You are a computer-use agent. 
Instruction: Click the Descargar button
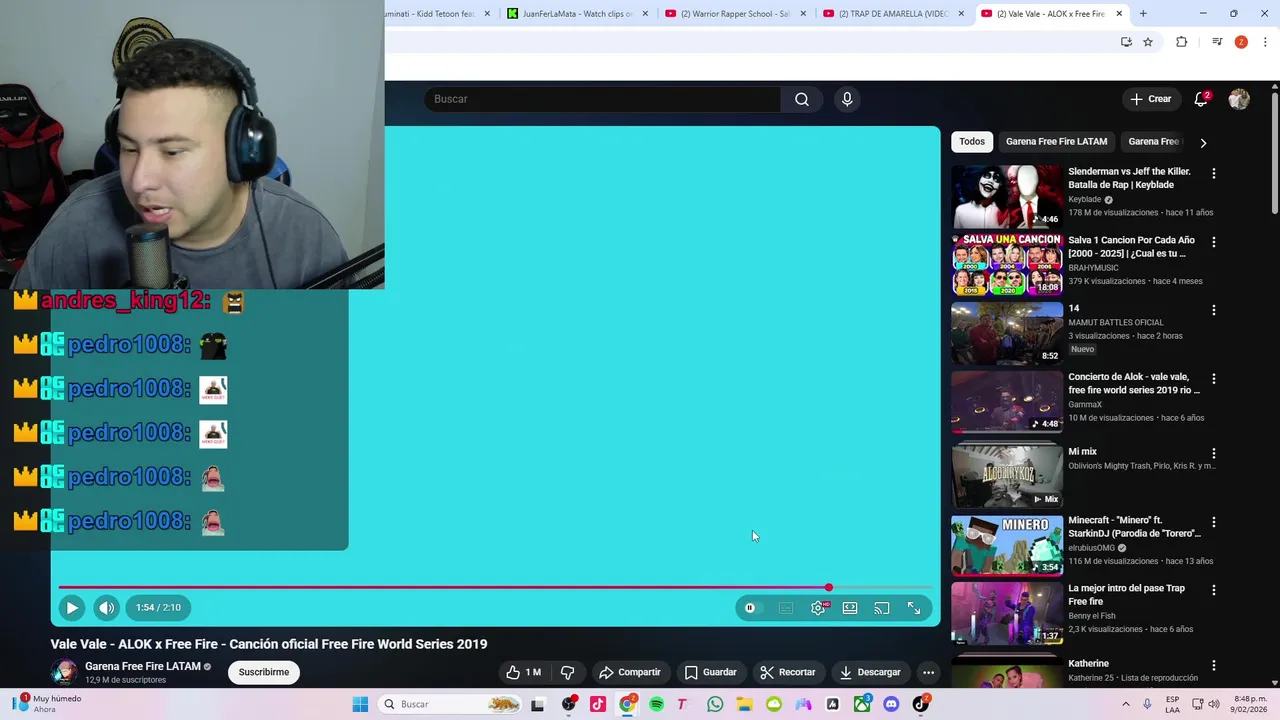click(870, 672)
